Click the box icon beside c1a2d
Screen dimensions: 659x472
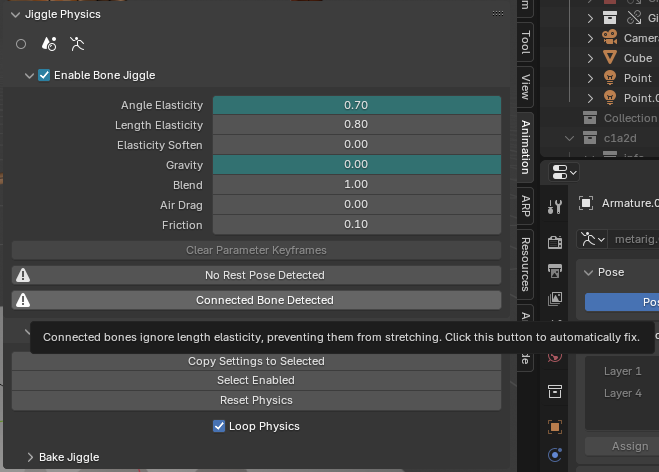(x=590, y=137)
